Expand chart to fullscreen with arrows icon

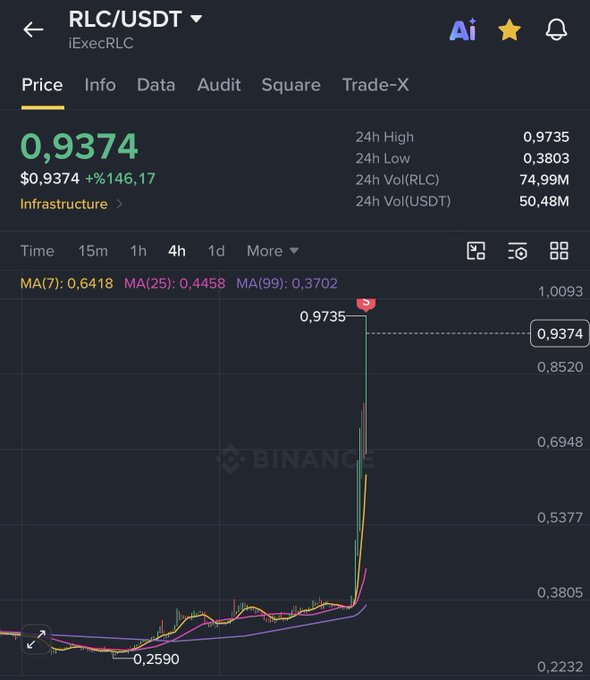pyautogui.click(x=36, y=639)
